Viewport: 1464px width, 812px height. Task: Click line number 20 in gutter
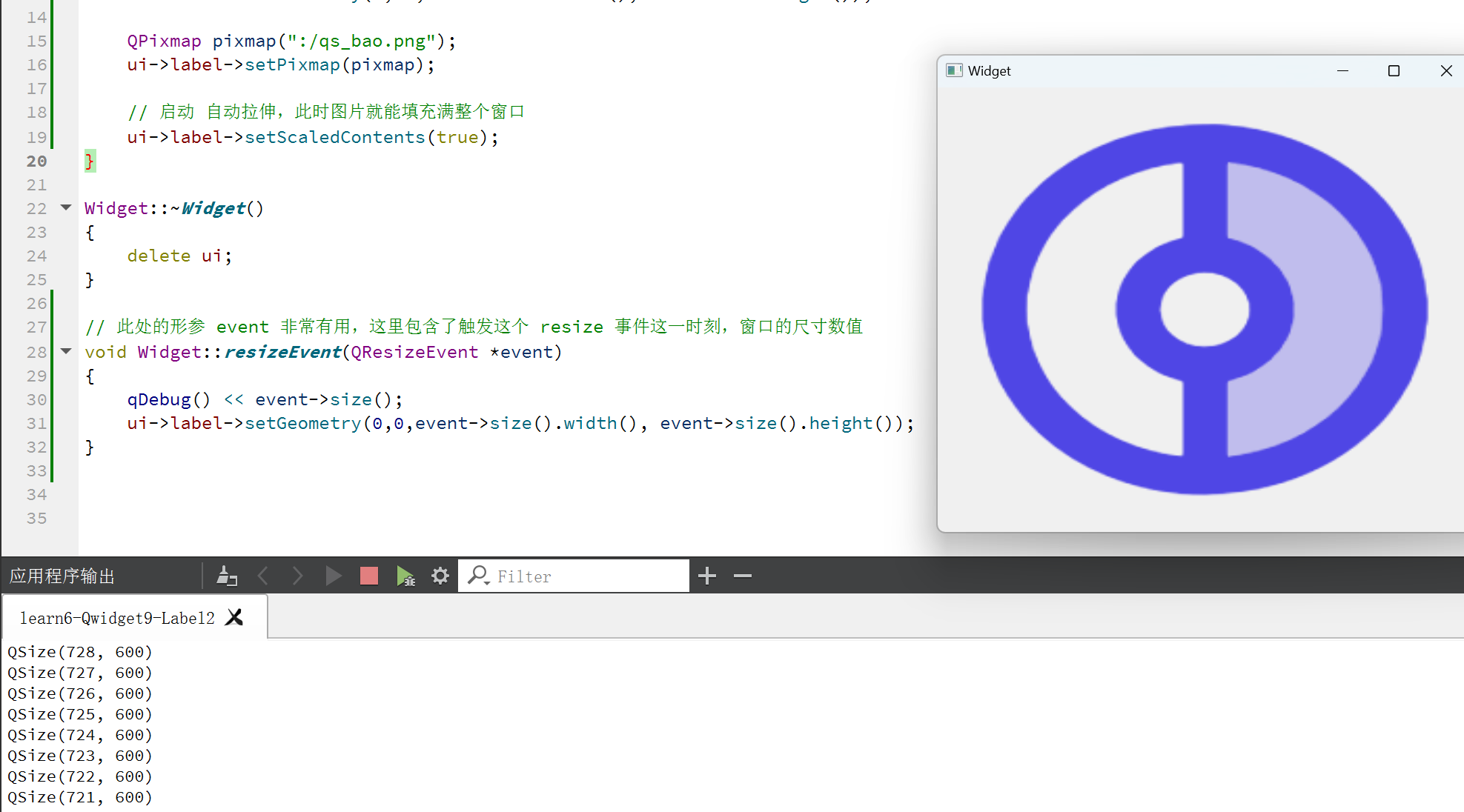[36, 161]
